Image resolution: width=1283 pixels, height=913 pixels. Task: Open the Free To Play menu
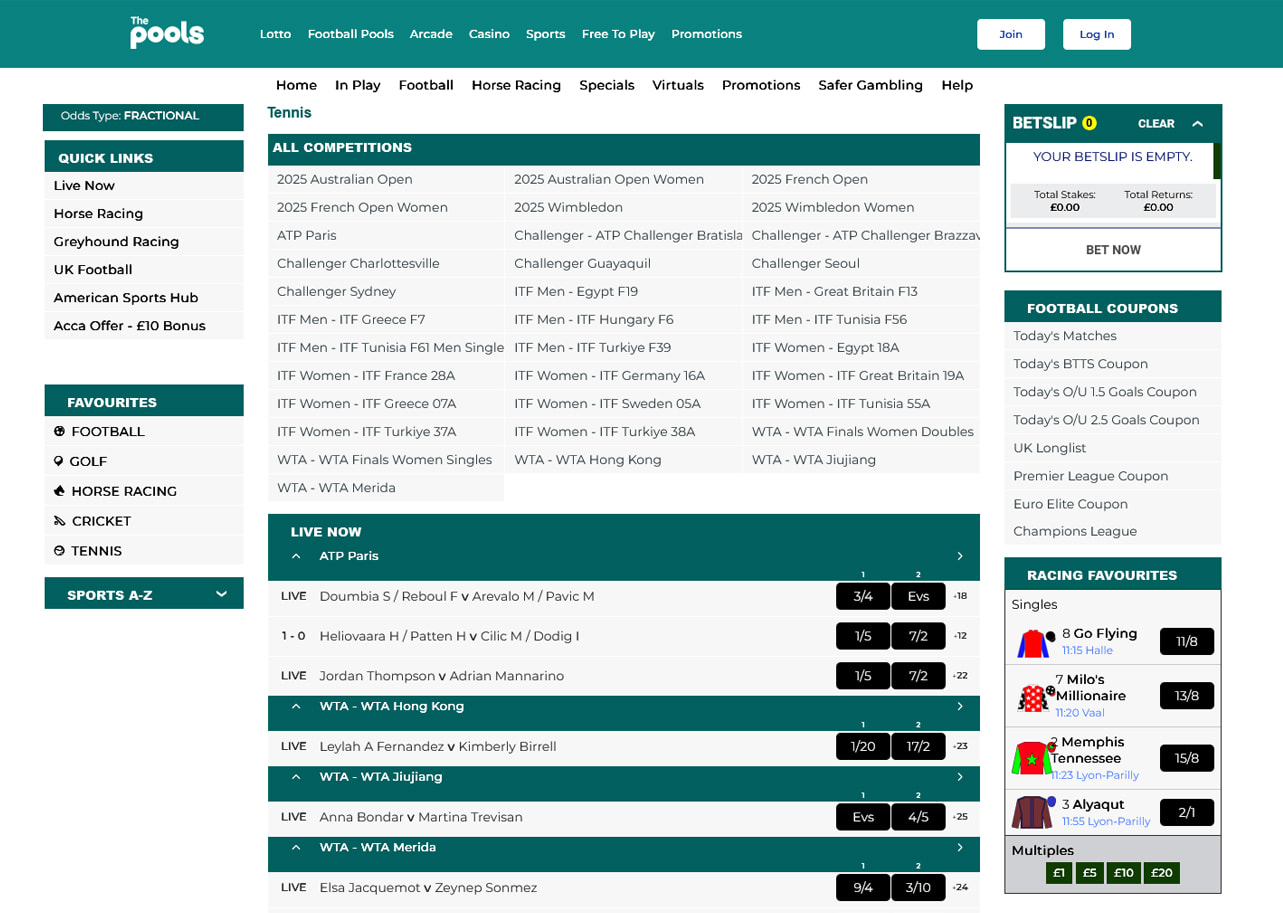[x=618, y=34]
